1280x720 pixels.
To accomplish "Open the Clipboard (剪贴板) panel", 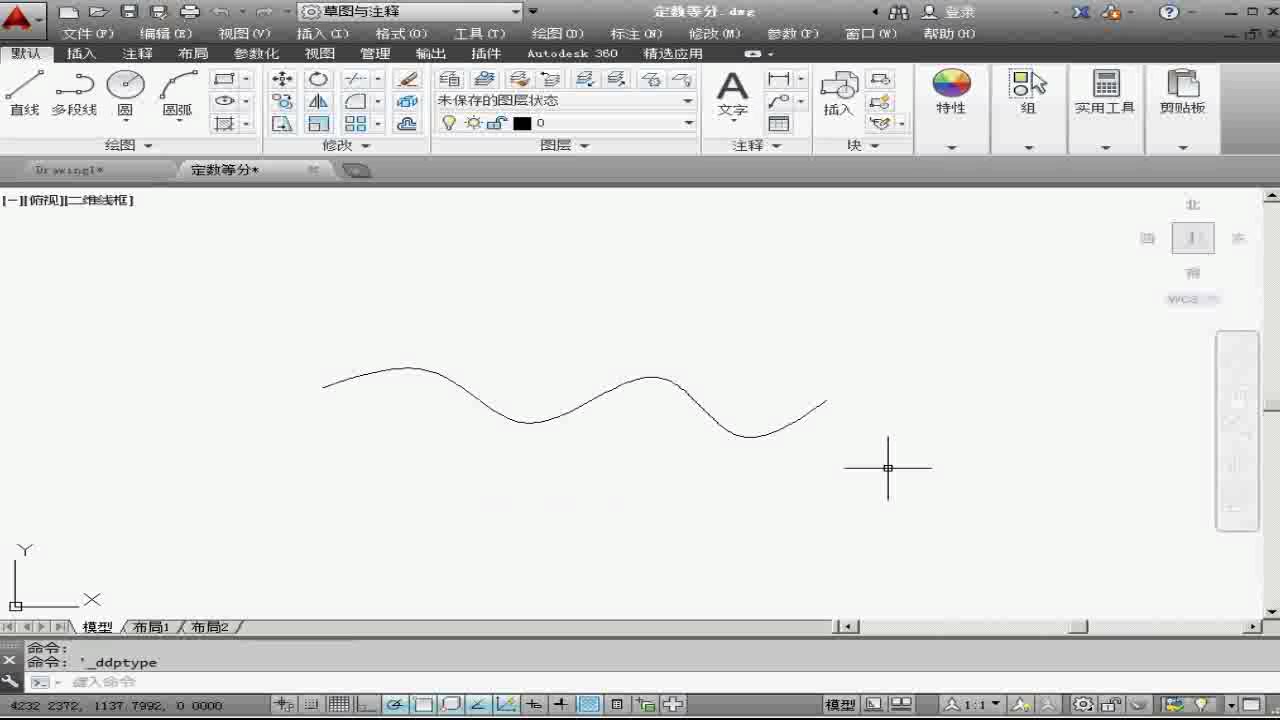I will pos(1182,93).
